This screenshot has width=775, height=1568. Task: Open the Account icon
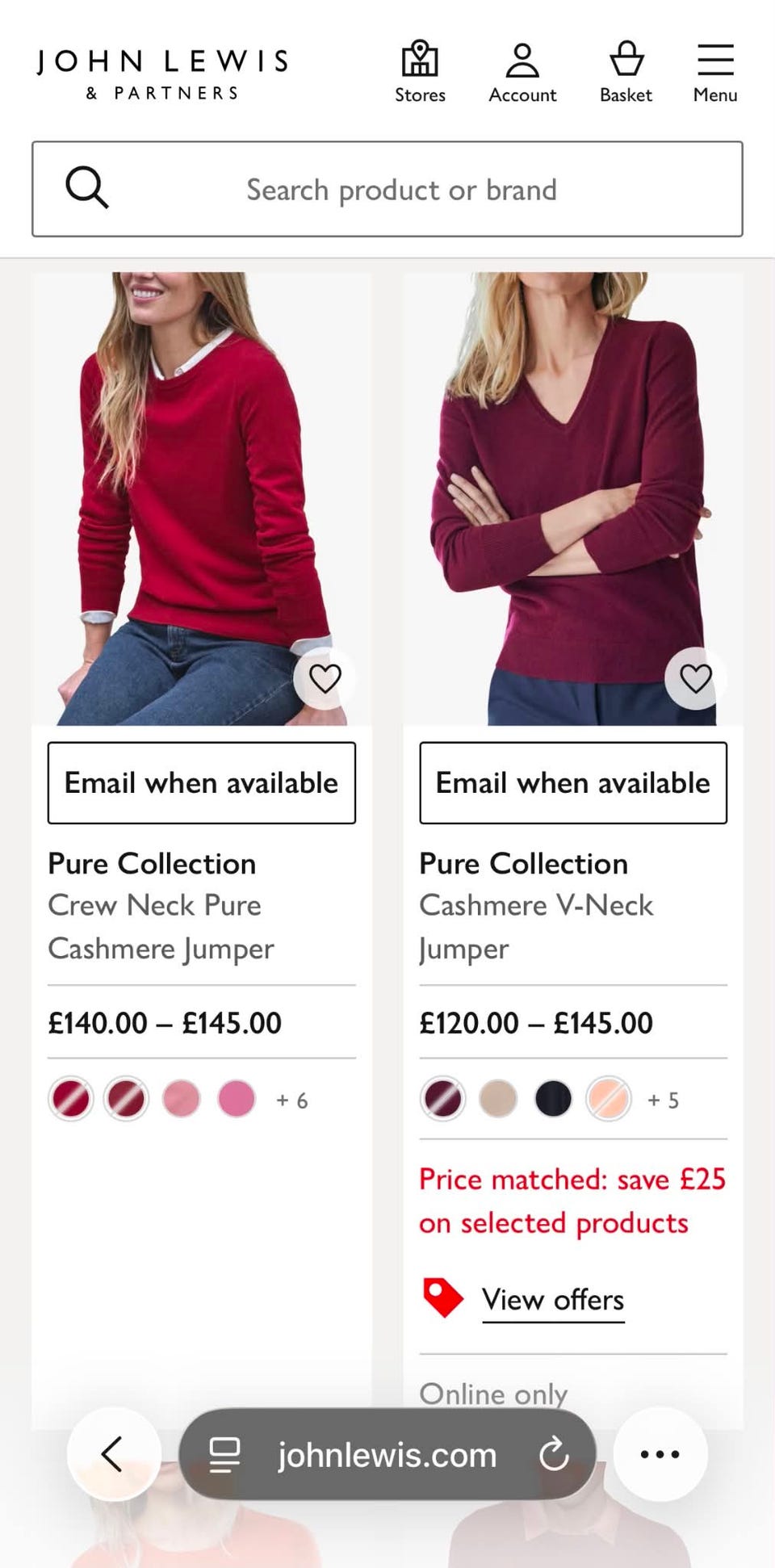(522, 73)
